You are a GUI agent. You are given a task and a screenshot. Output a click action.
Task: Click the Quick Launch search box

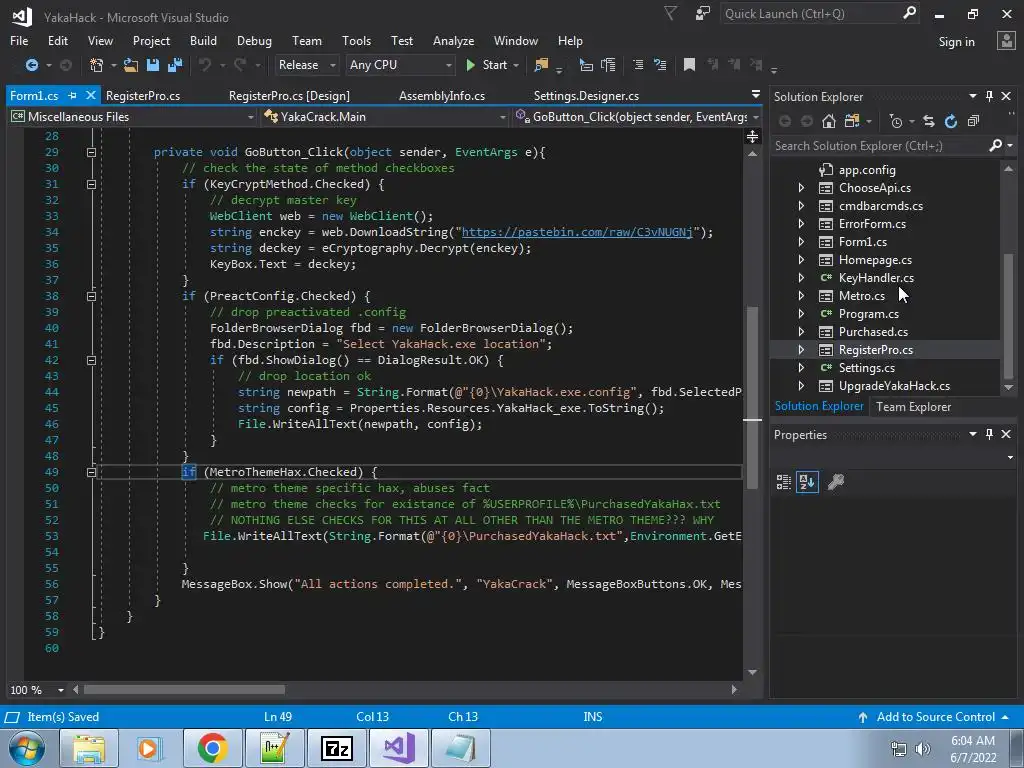(x=820, y=14)
